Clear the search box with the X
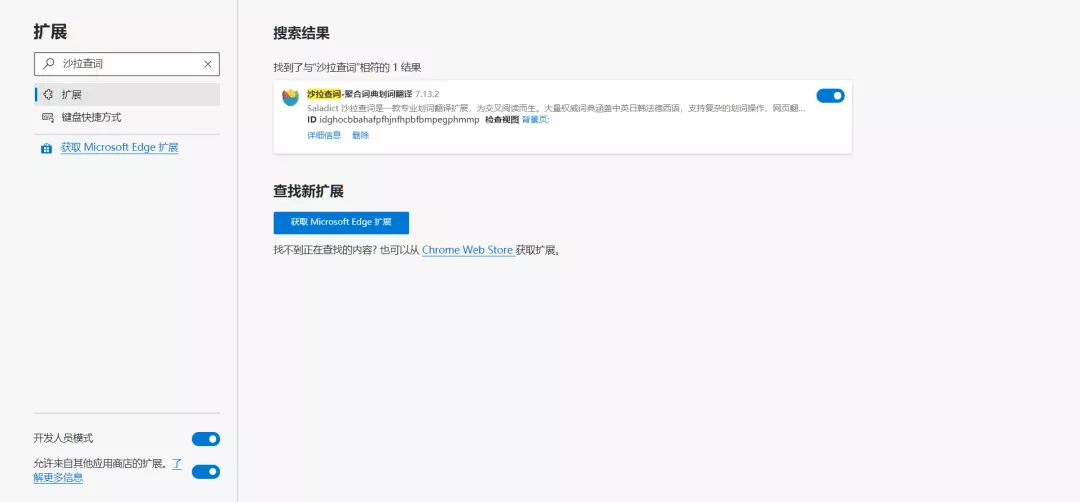 tap(208, 64)
